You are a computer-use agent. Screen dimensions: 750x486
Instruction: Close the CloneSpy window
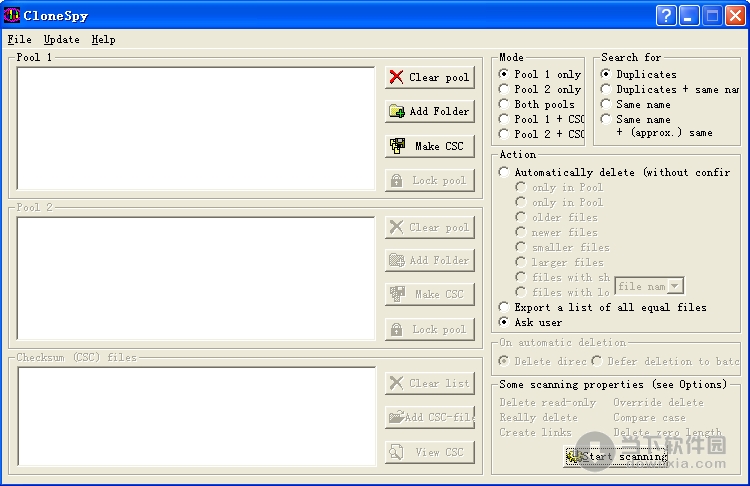736,15
